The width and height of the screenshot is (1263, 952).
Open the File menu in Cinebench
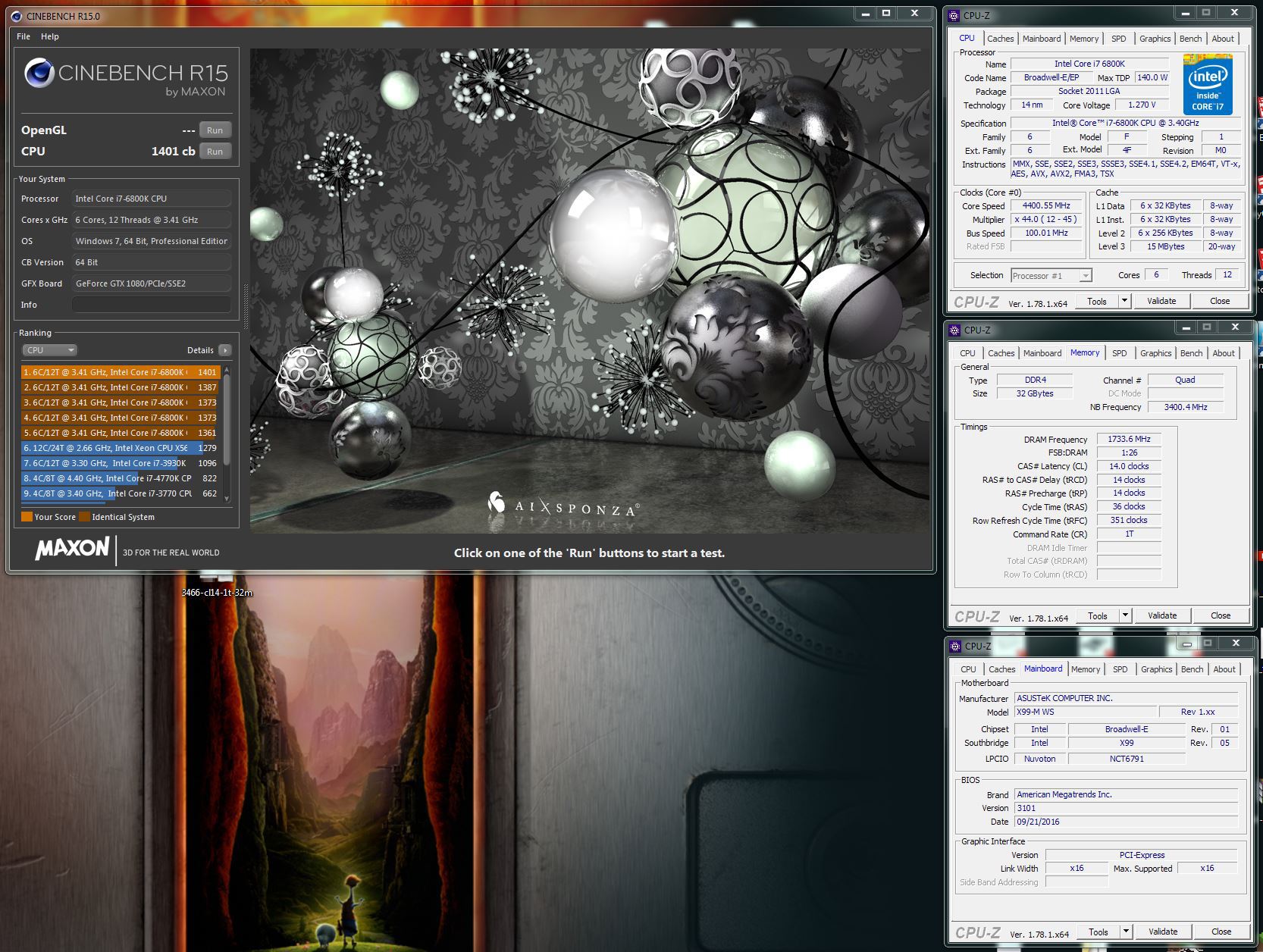click(24, 36)
